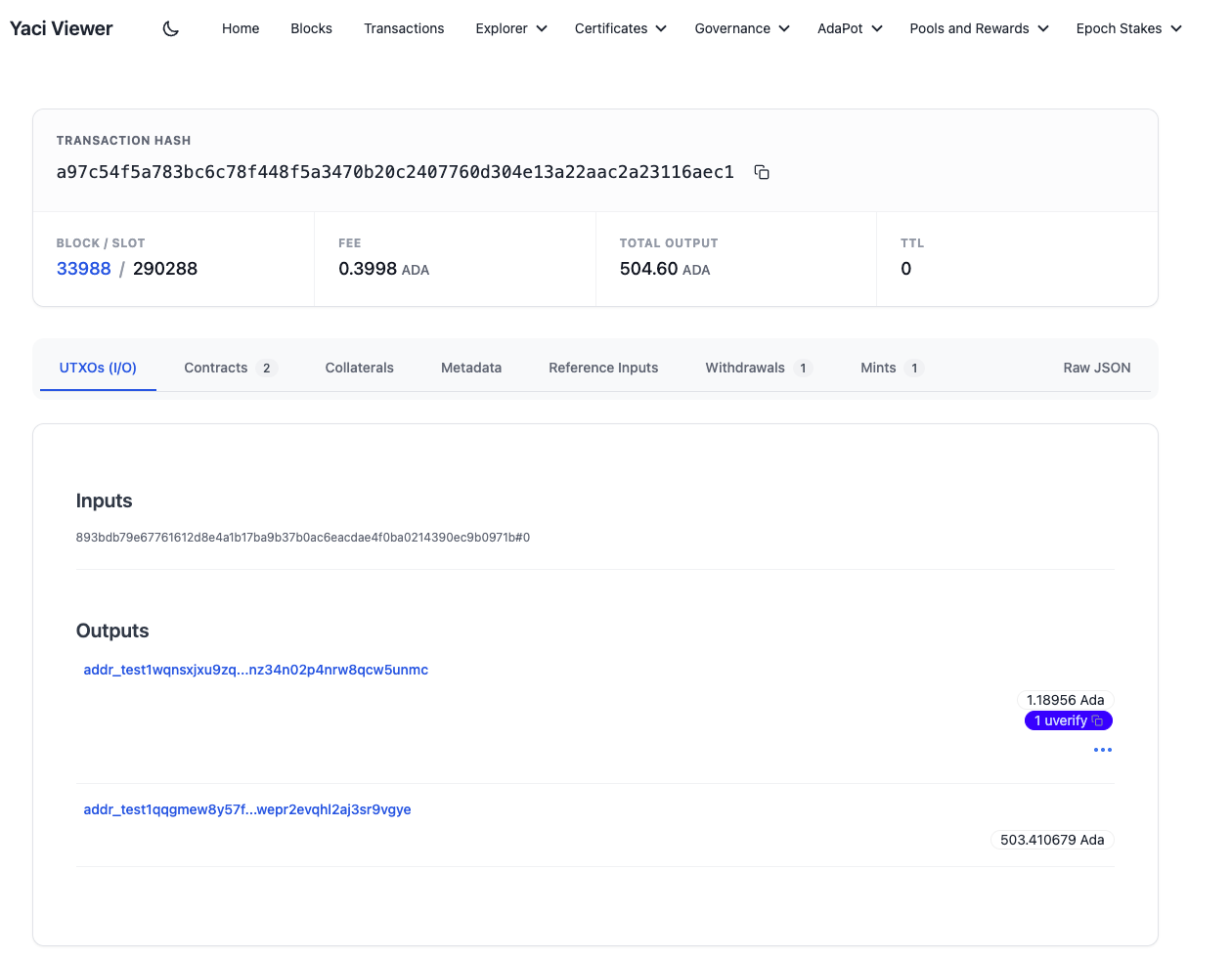The width and height of the screenshot is (1232, 958).
Task: Switch to the Metadata tab
Action: click(471, 368)
